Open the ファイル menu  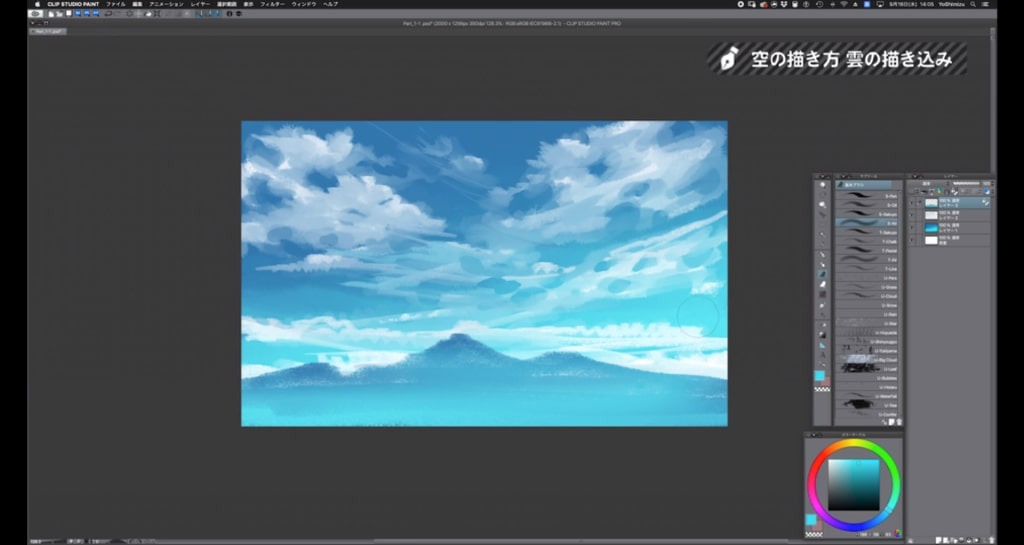tap(116, 4)
